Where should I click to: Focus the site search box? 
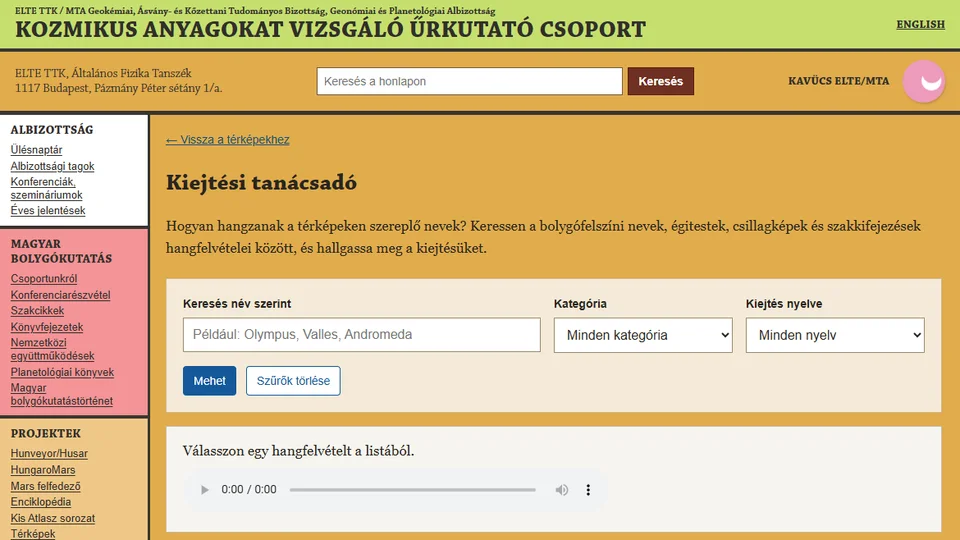click(470, 81)
